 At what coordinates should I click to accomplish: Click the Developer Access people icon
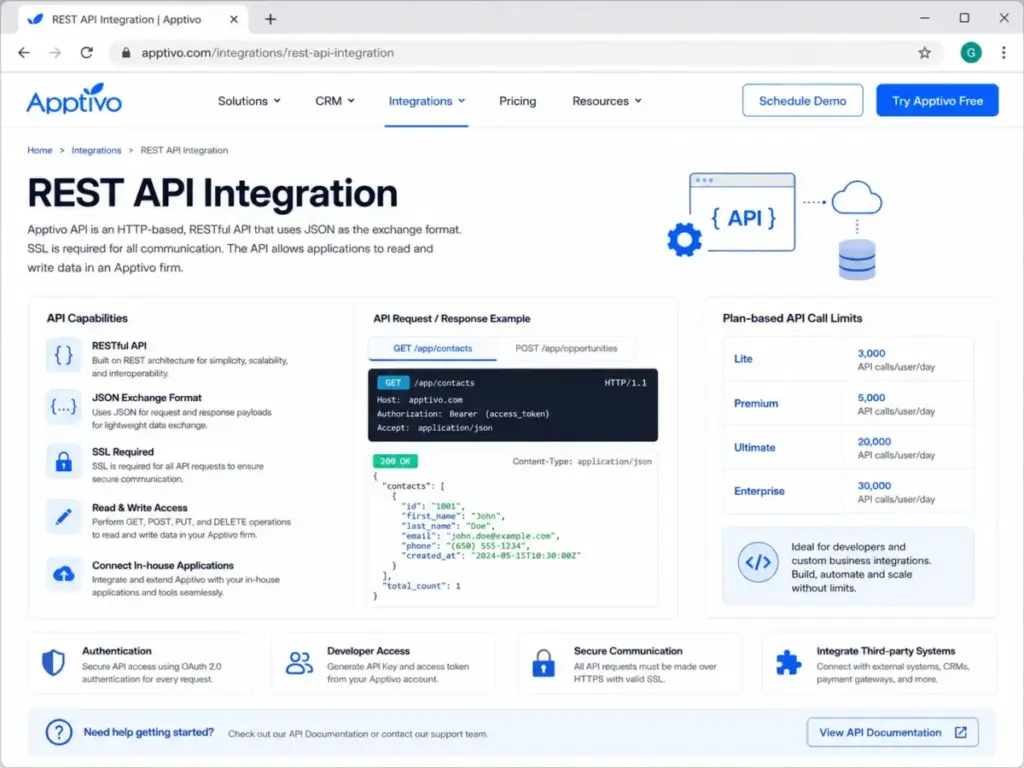(x=299, y=663)
